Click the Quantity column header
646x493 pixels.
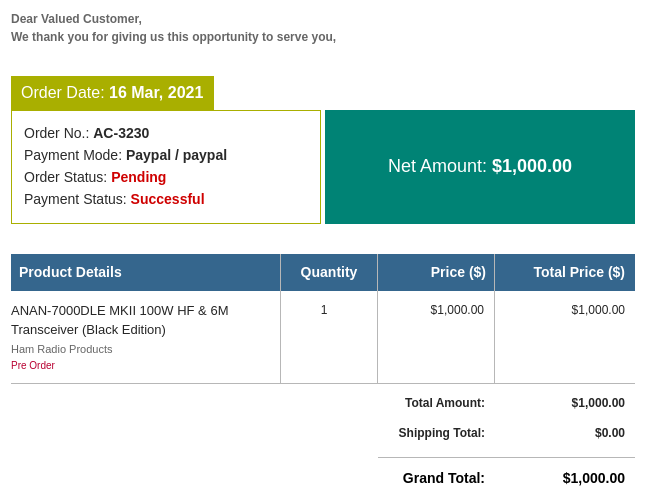328,272
